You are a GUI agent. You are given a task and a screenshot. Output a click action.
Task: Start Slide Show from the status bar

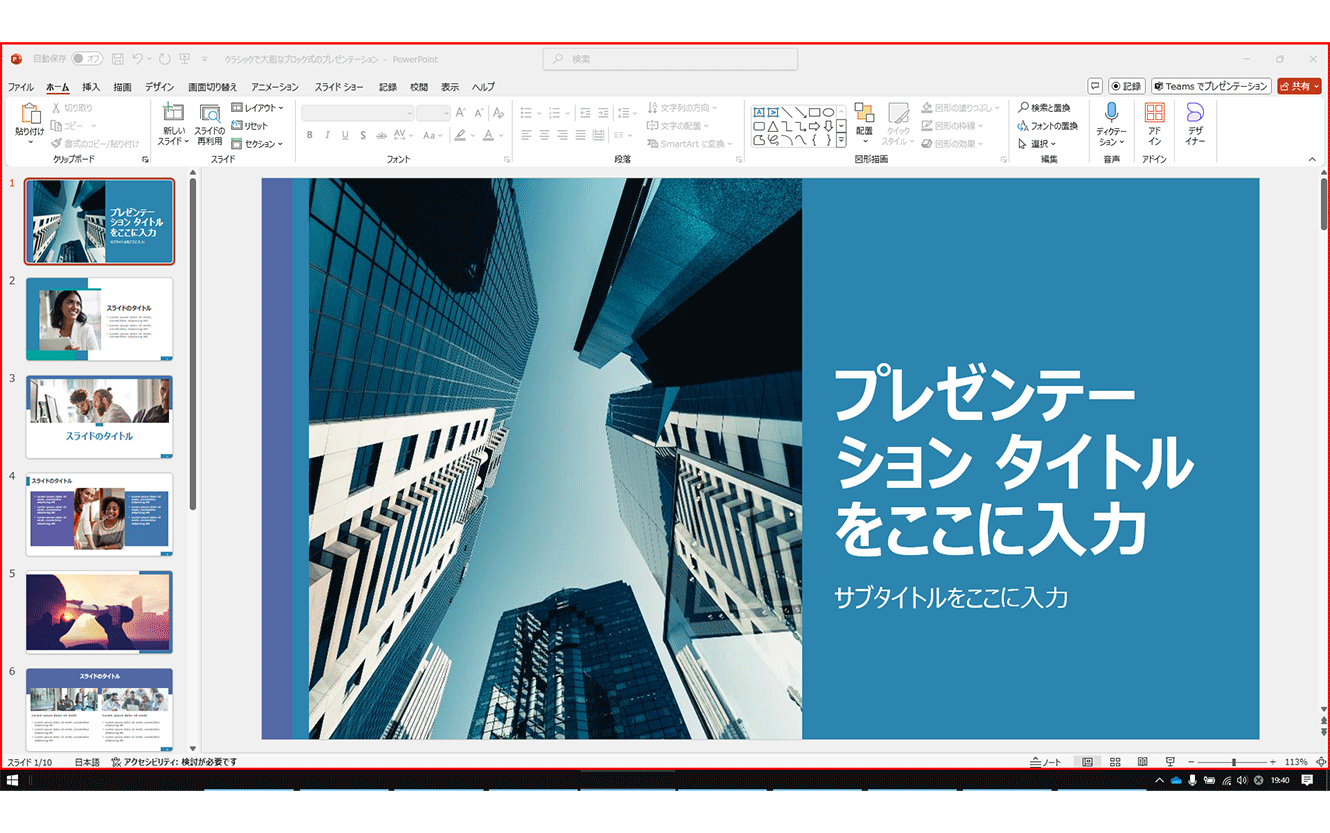pos(1168,761)
